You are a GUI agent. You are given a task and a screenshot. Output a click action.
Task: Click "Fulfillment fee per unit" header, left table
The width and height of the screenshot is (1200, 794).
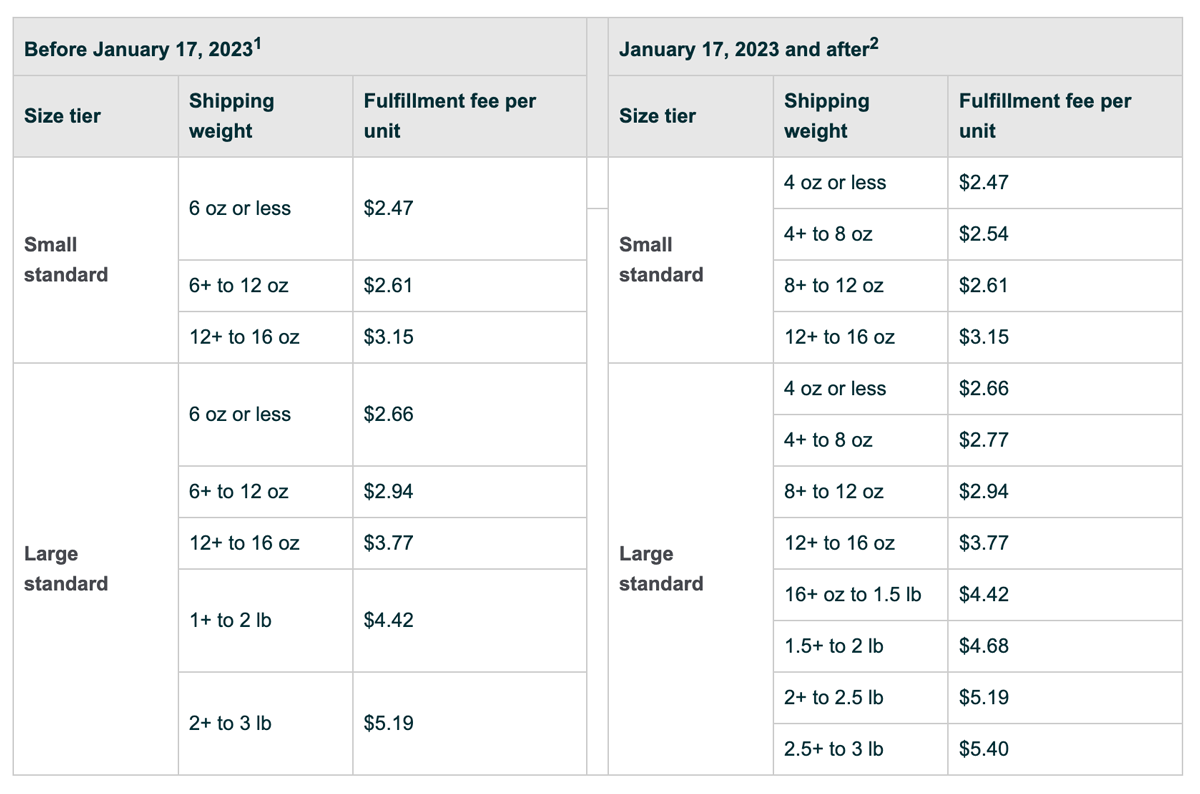[449, 116]
